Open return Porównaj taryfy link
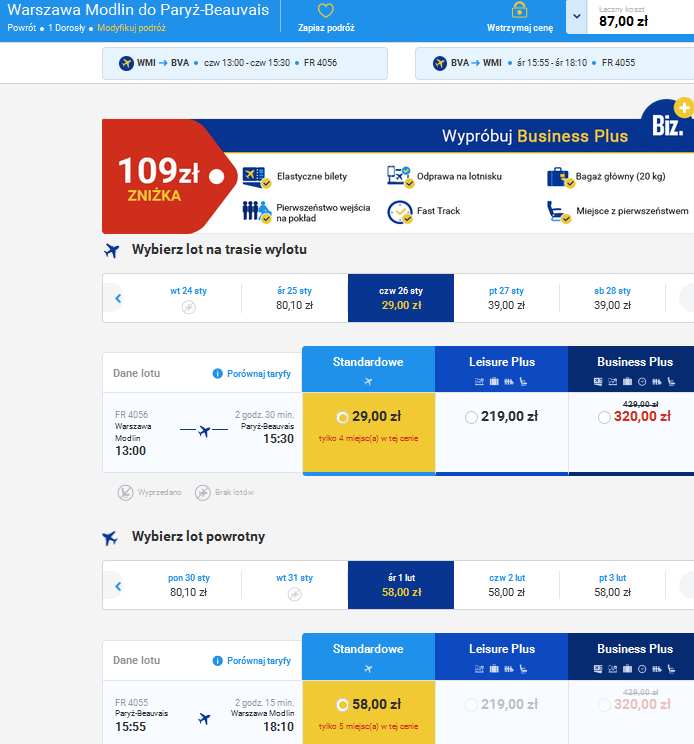 (259, 661)
